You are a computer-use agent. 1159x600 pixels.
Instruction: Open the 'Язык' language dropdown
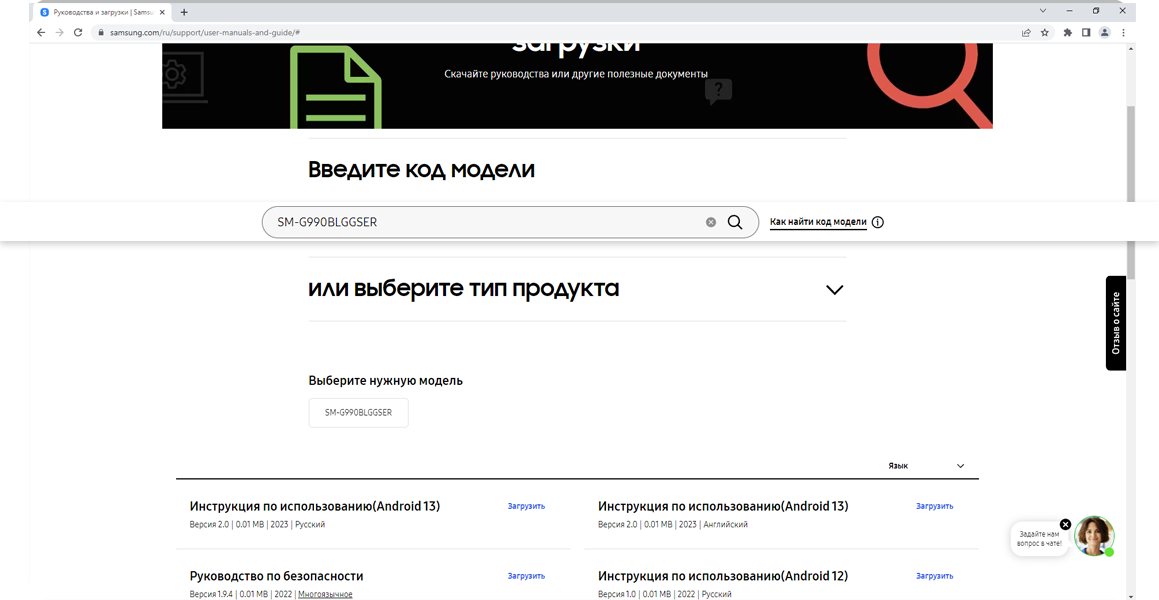pos(927,466)
